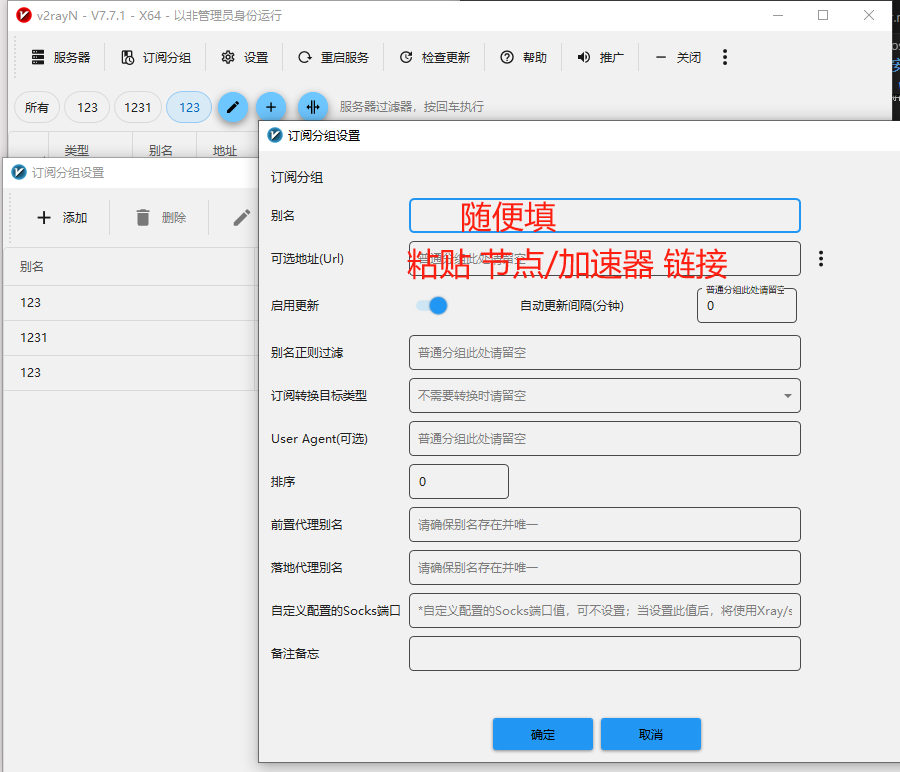Click the 添加 plus icon

[44, 217]
